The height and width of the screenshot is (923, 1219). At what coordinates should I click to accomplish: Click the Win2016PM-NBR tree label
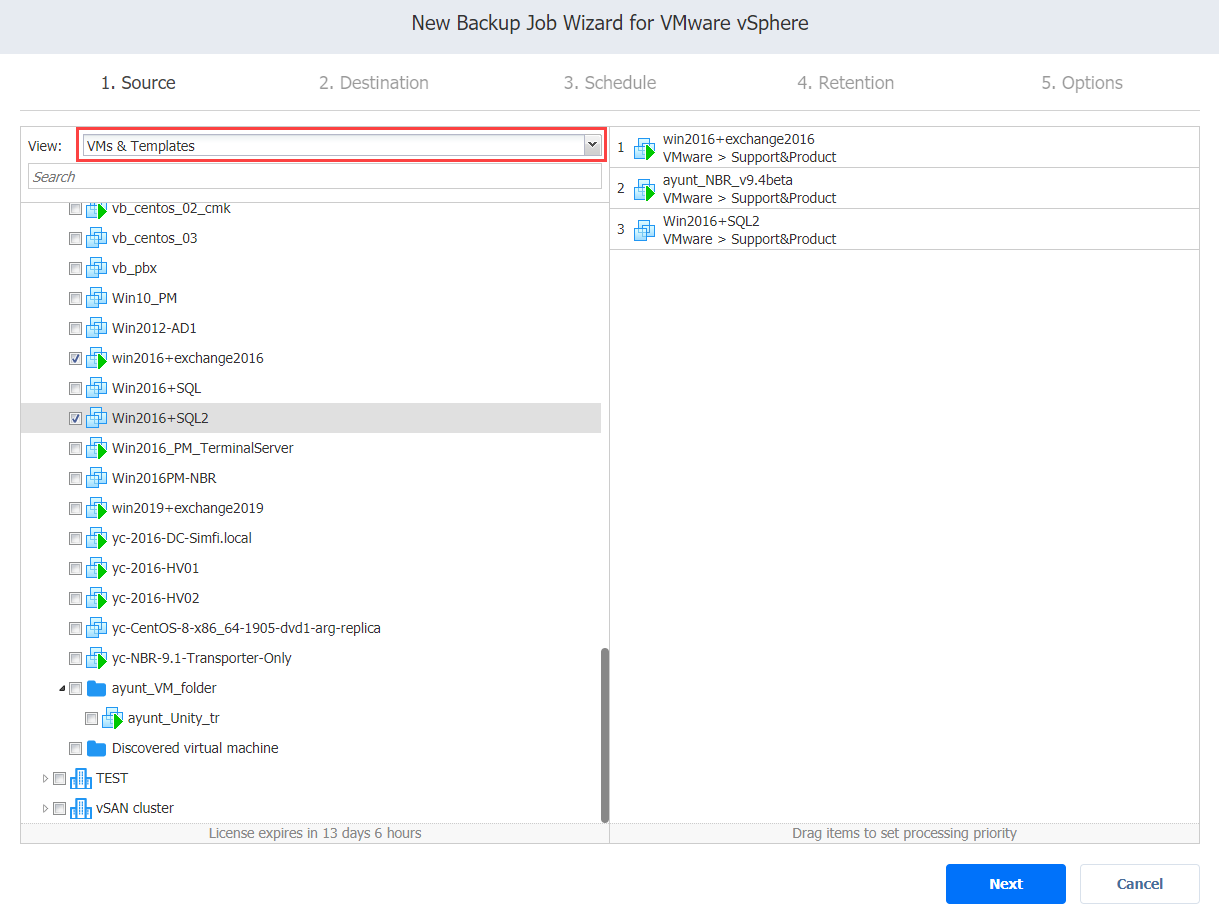(164, 478)
